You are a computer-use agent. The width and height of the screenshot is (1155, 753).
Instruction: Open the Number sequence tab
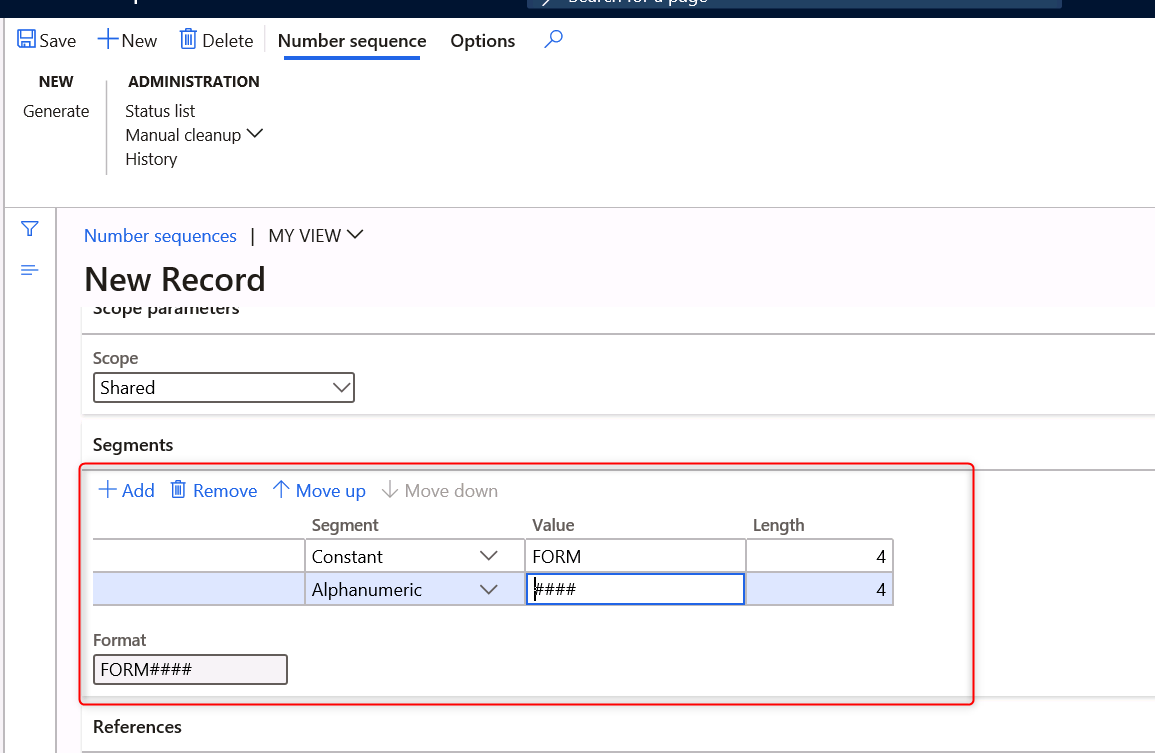click(x=352, y=41)
